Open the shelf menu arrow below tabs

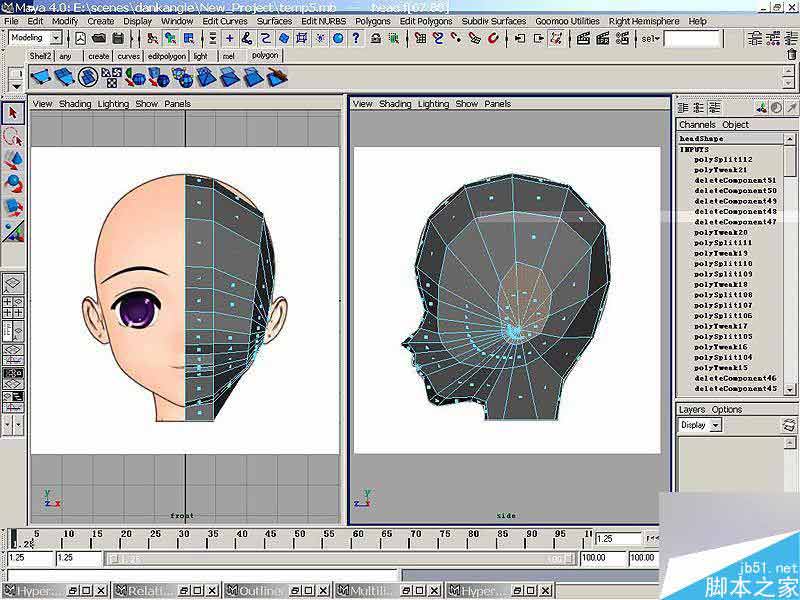point(16,86)
